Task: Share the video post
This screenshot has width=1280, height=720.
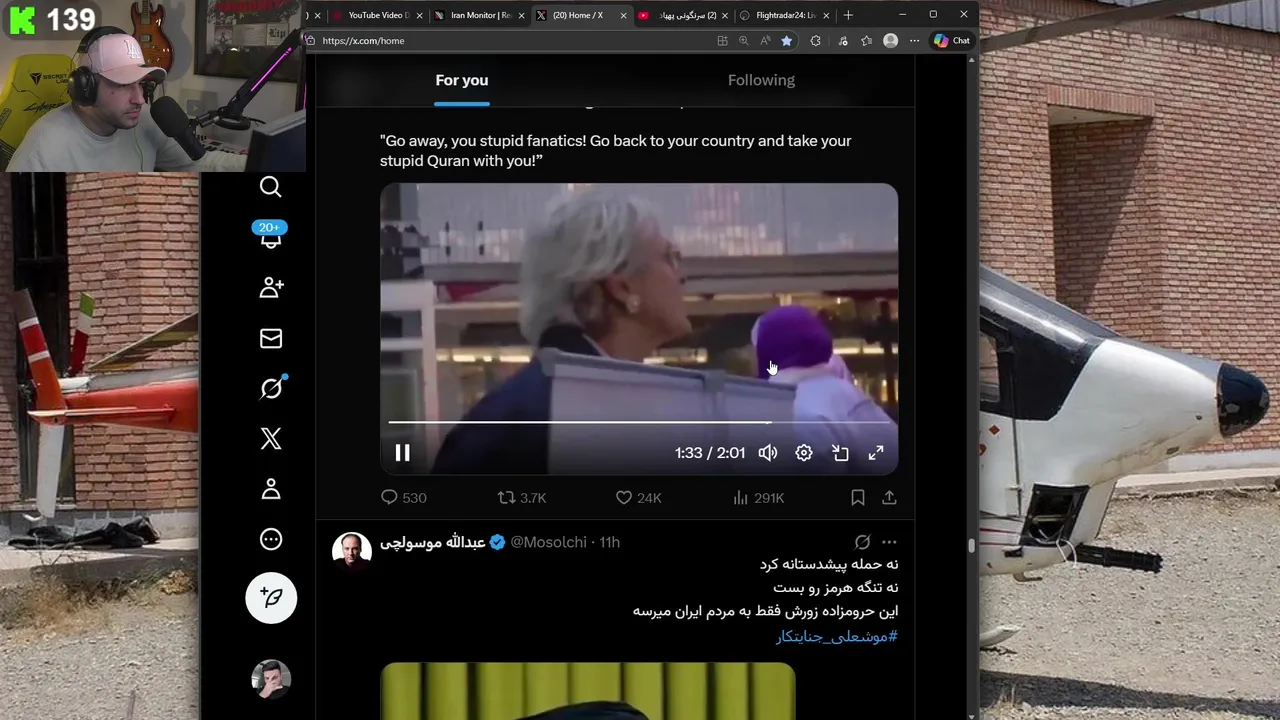Action: point(889,497)
